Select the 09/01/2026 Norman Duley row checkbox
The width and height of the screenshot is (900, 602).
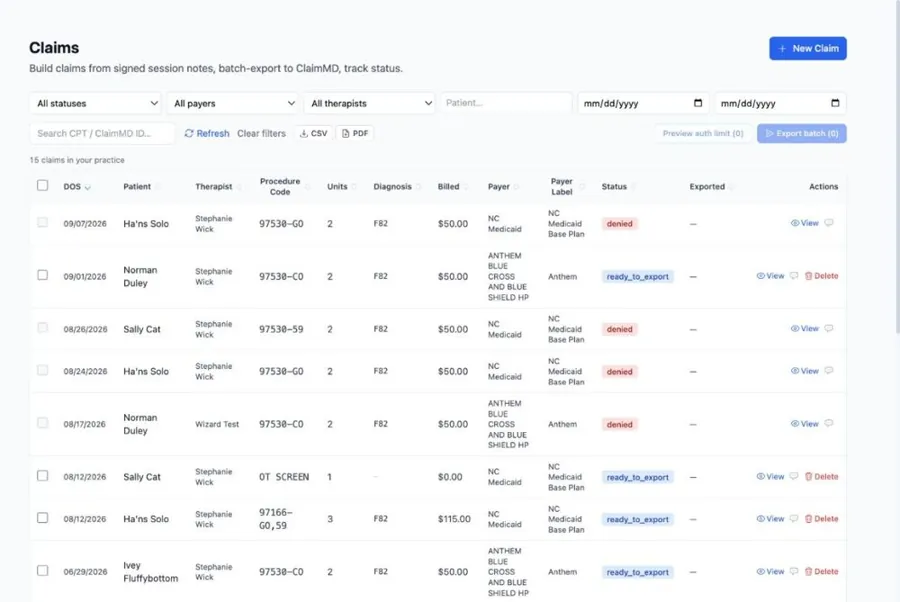[42, 275]
